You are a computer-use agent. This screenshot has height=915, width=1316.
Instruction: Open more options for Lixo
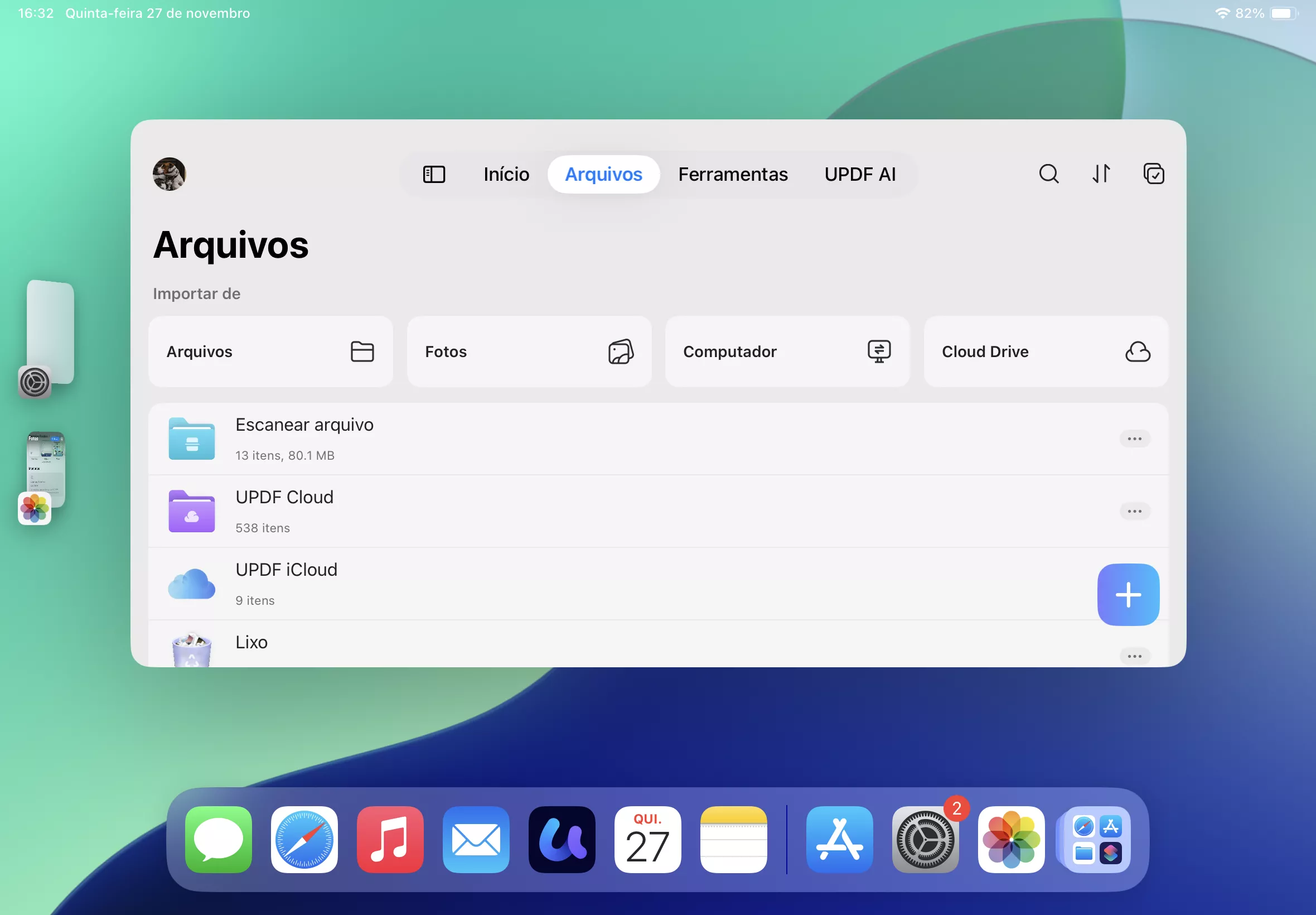point(1134,657)
